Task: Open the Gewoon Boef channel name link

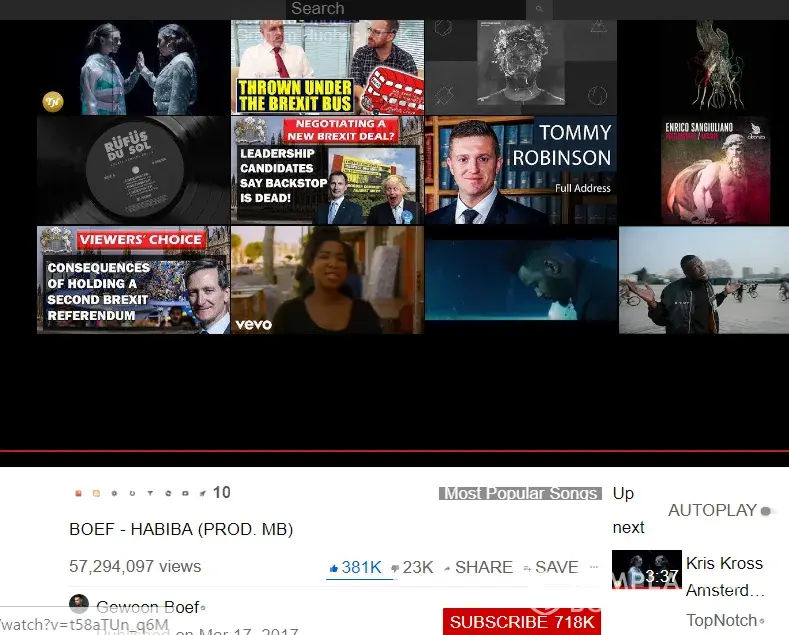Action: tap(147, 607)
